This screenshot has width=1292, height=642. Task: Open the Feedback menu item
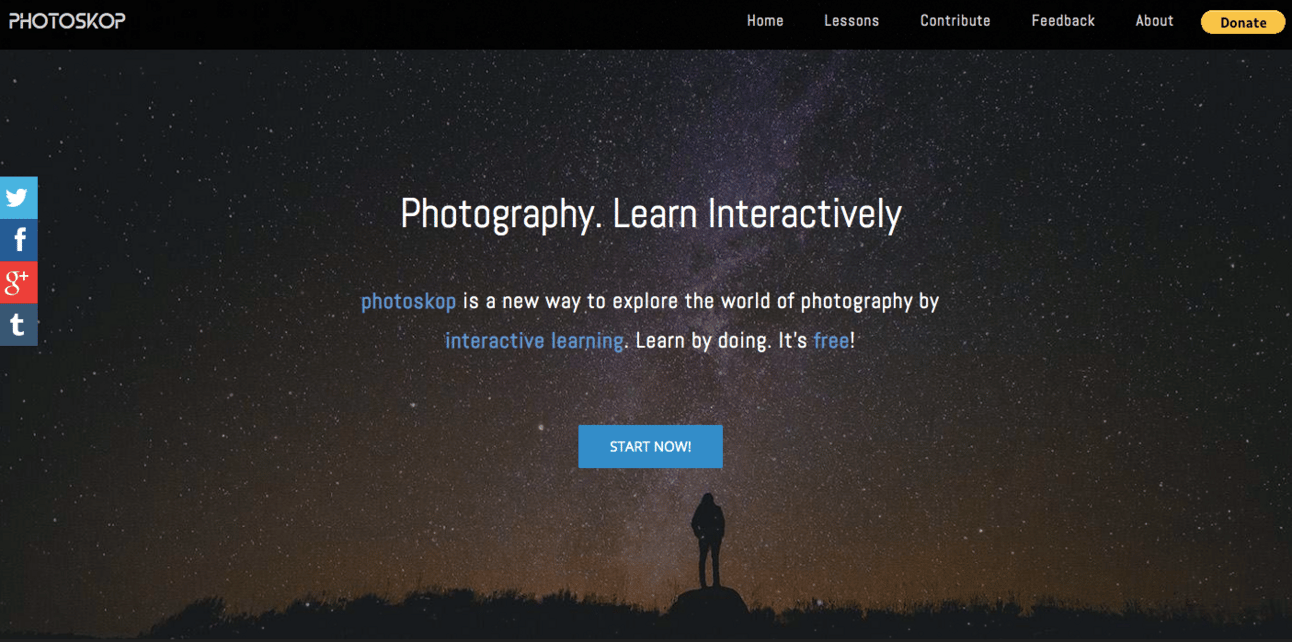coord(1063,20)
